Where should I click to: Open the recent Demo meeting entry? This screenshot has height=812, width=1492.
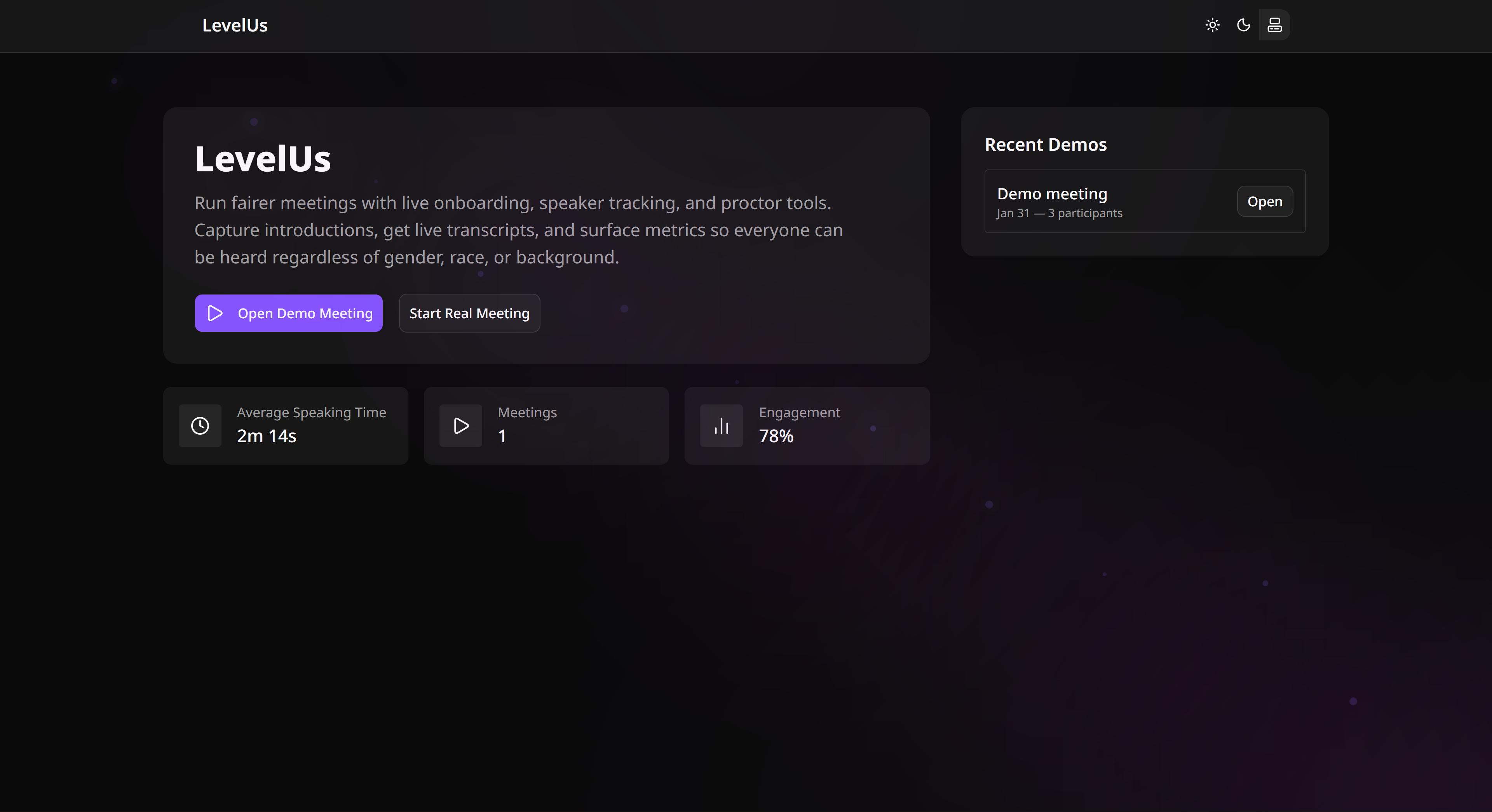tap(1264, 202)
